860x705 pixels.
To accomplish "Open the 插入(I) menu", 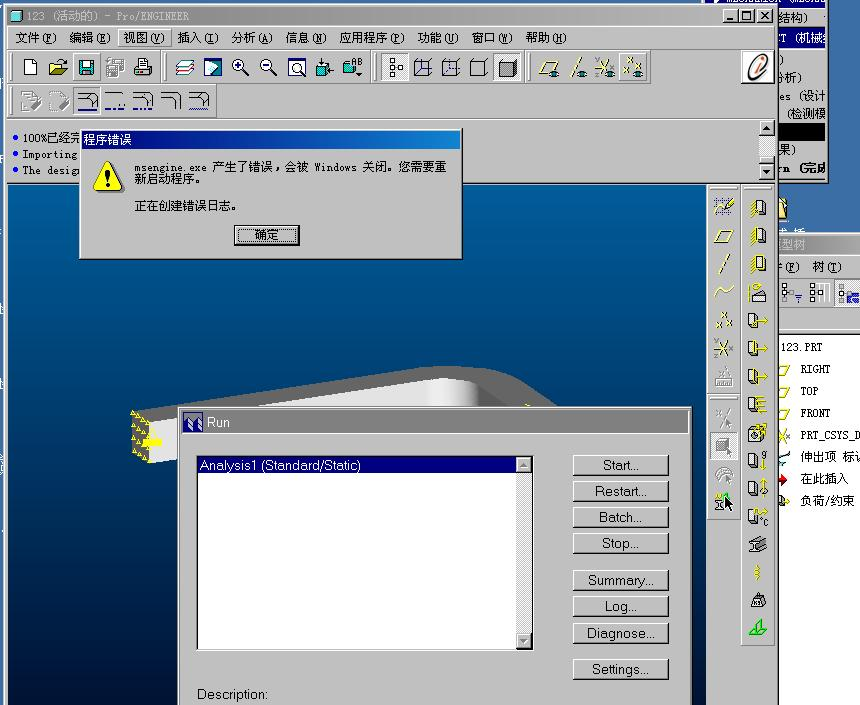I will (197, 38).
